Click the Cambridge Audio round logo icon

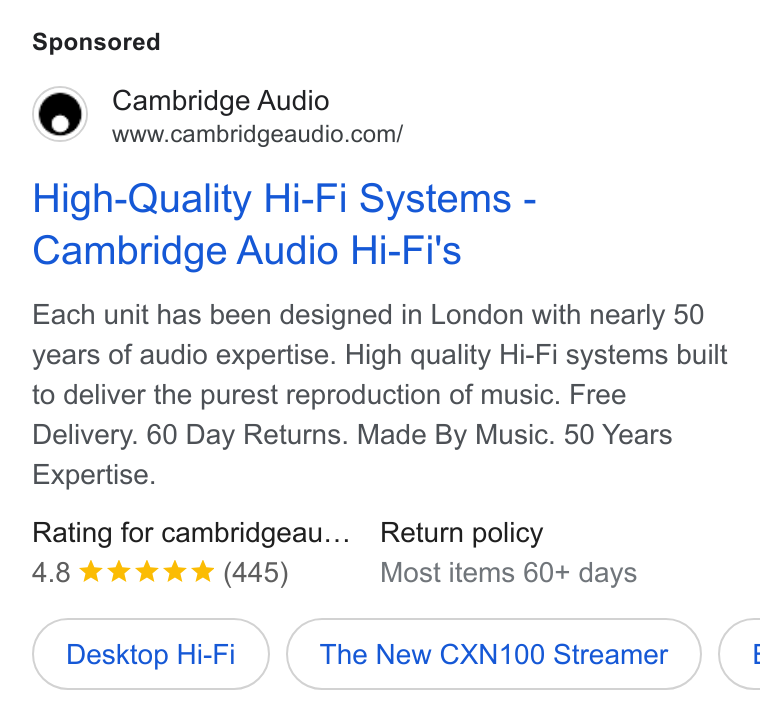pyautogui.click(x=60, y=114)
